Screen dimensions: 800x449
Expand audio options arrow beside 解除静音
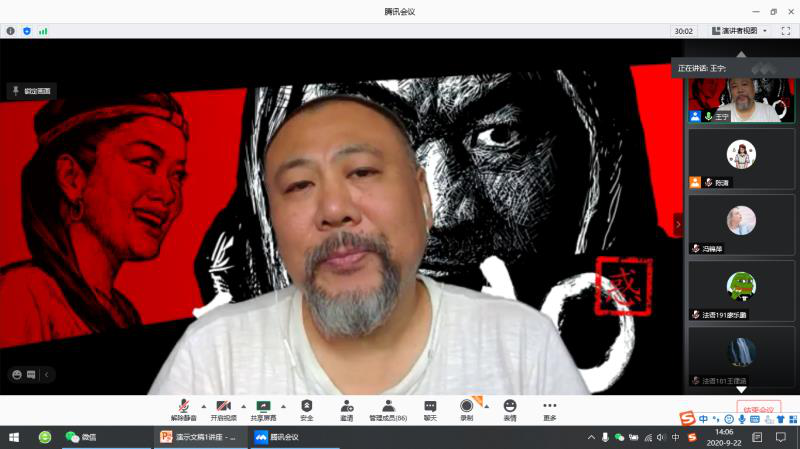pyautogui.click(x=202, y=406)
